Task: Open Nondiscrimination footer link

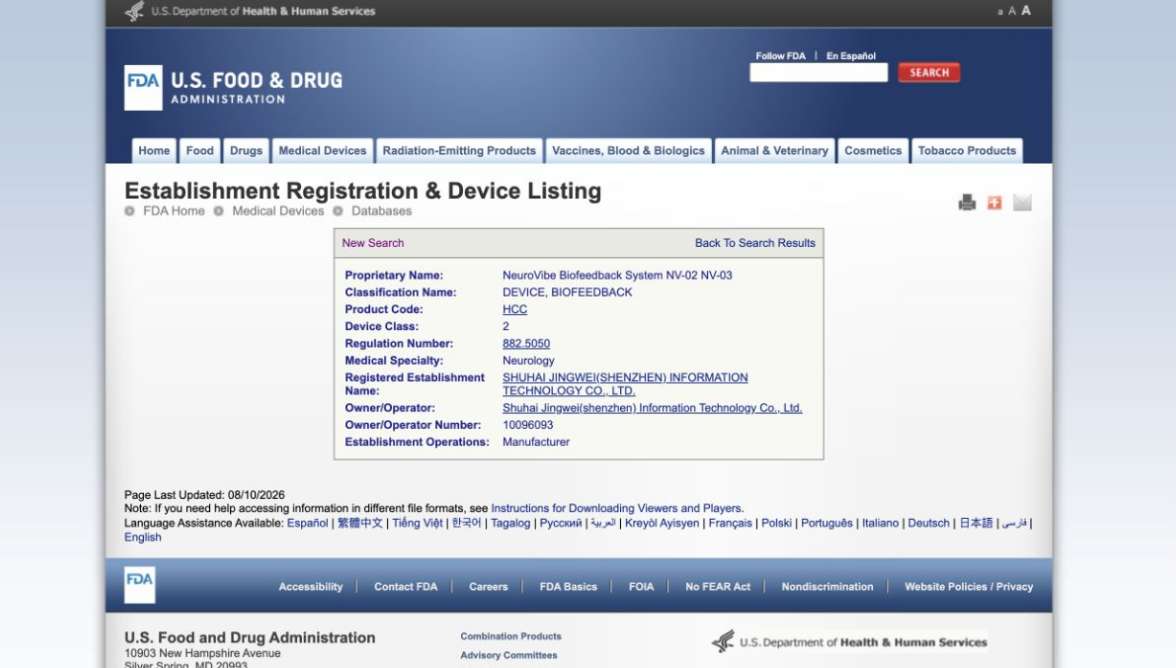Action: coord(827,587)
